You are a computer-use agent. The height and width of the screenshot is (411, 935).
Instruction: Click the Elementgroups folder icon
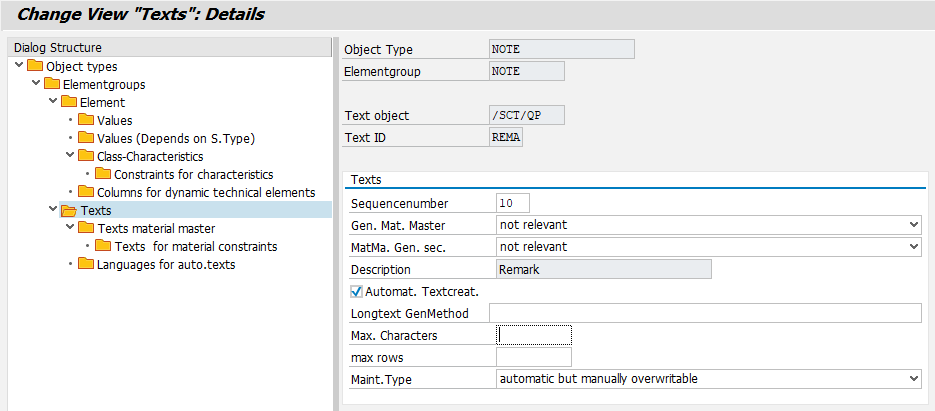pyautogui.click(x=52, y=85)
